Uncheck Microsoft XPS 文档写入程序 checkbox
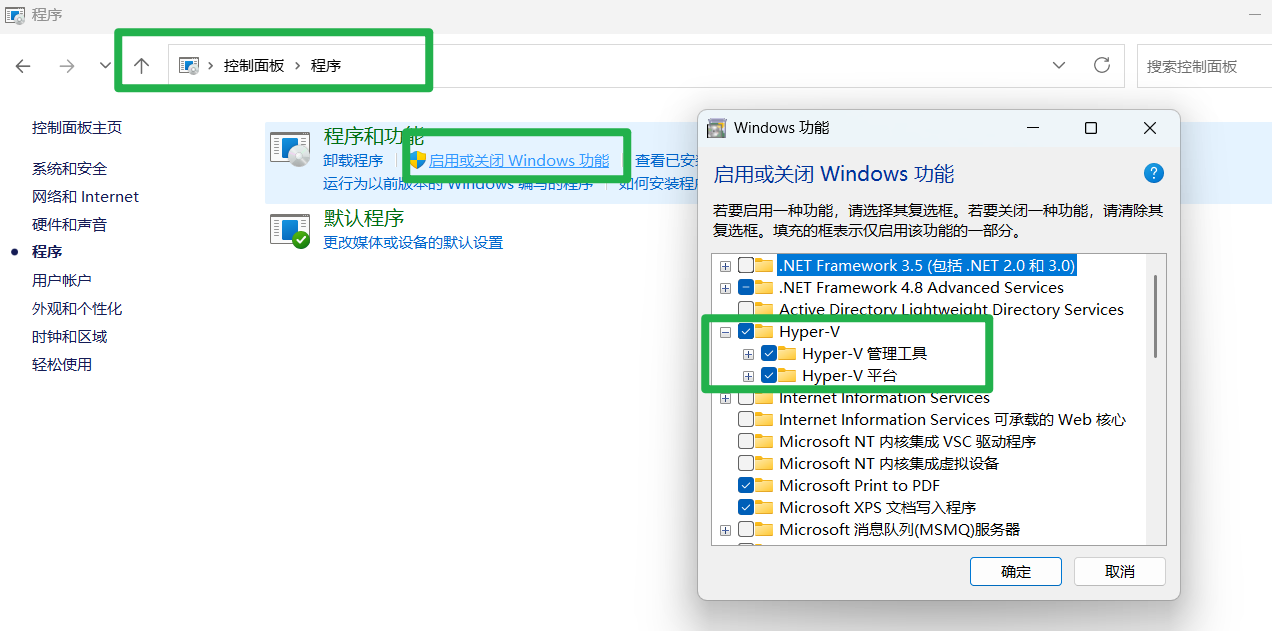Viewport: 1272px width, 631px height. point(746,508)
